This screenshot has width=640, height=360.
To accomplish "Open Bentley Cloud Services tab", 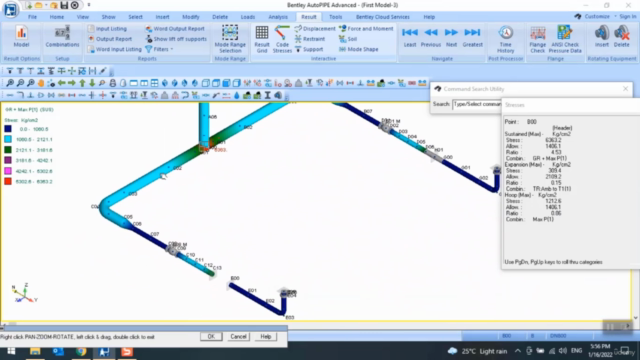I will coord(382,17).
